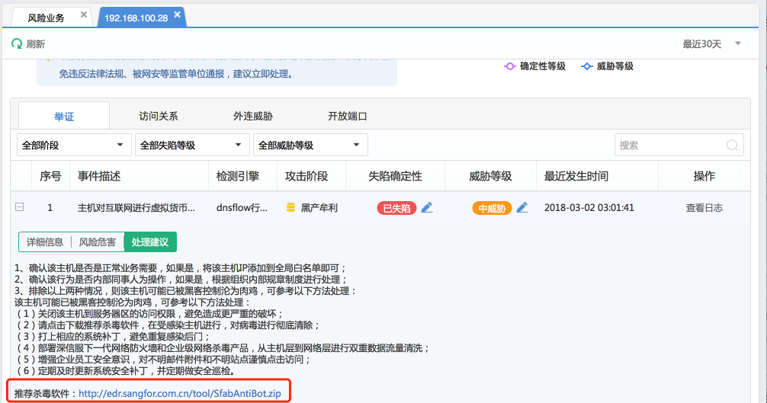Open the 最近30天 time range dropdown
Image resolution: width=767 pixels, height=403 pixels.
tap(712, 44)
